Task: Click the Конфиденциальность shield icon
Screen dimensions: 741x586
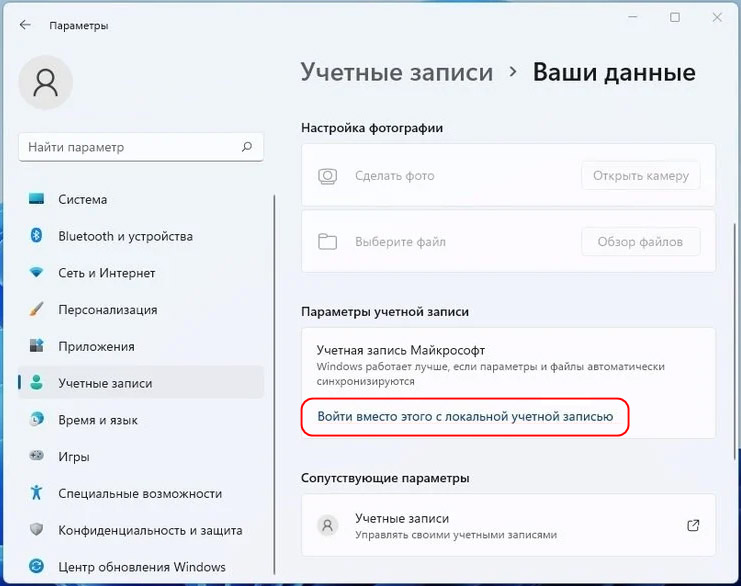Action: [x=36, y=529]
